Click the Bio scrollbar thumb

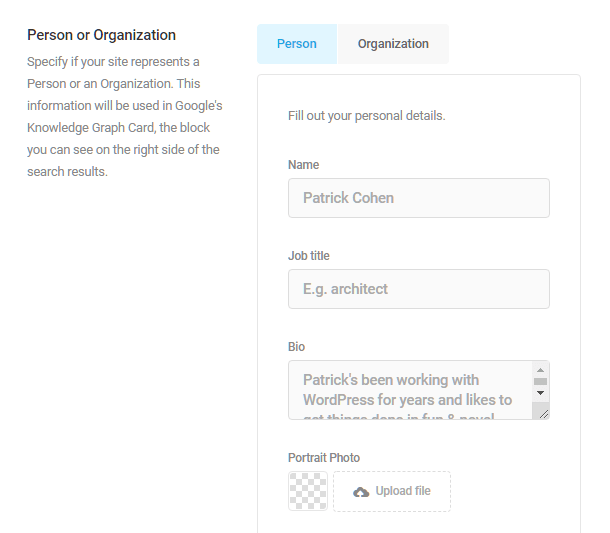(x=540, y=381)
